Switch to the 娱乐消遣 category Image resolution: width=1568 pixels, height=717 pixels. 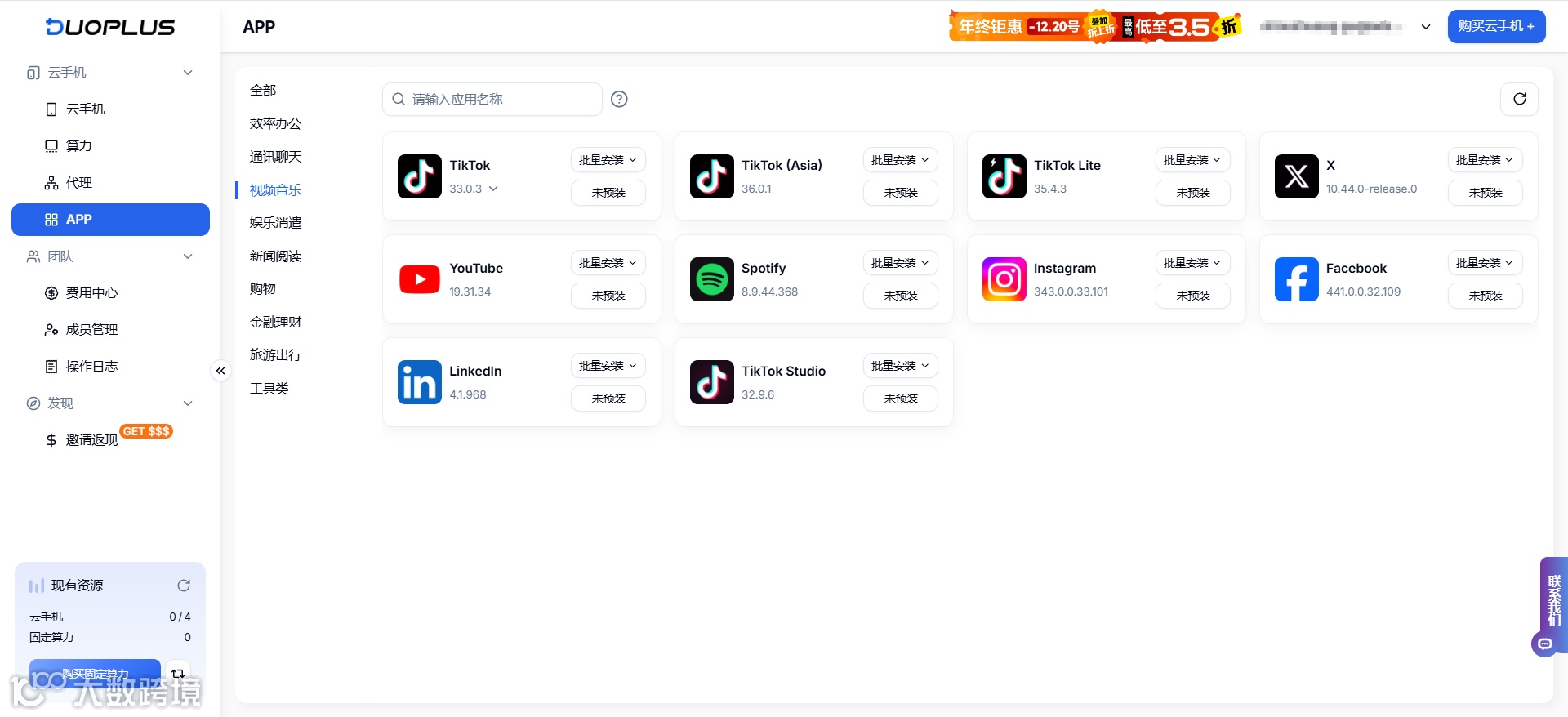pyautogui.click(x=275, y=223)
